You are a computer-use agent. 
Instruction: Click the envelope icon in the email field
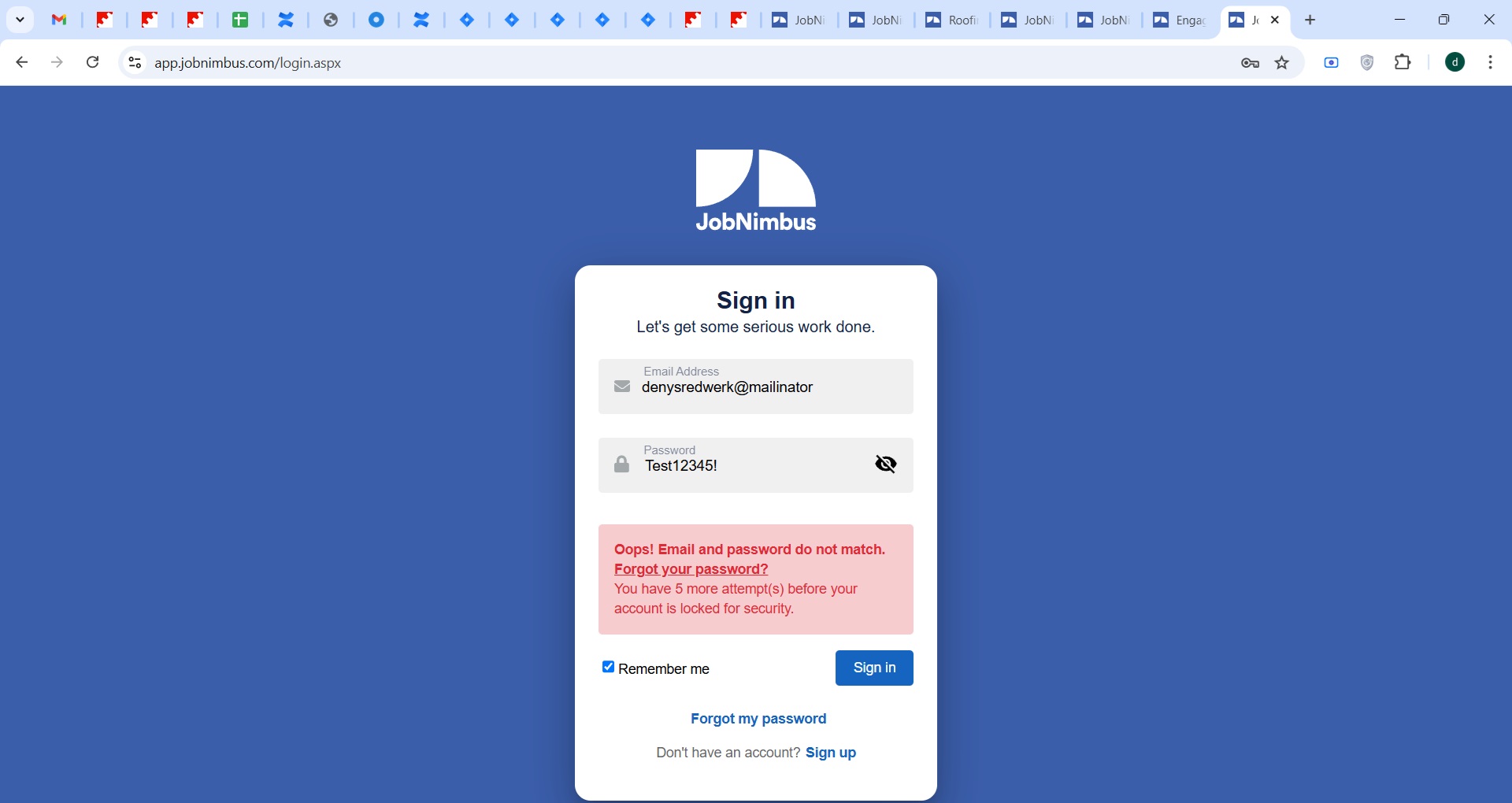pos(622,387)
